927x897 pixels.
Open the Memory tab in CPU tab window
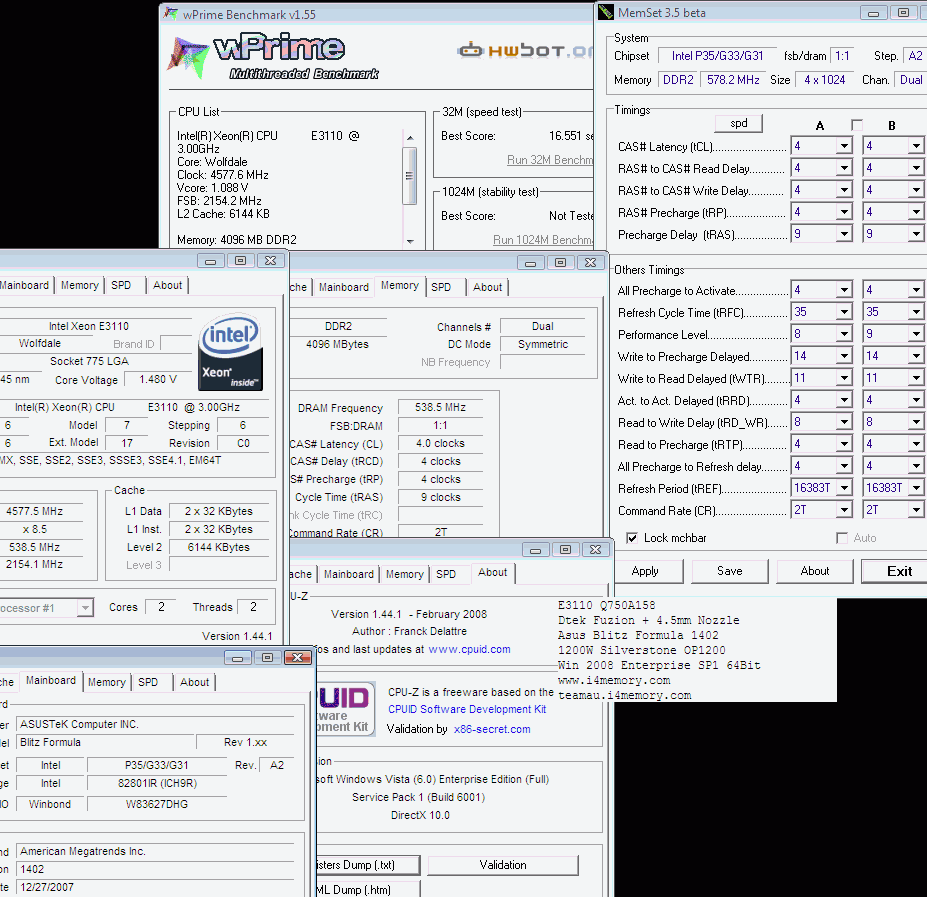pos(80,285)
